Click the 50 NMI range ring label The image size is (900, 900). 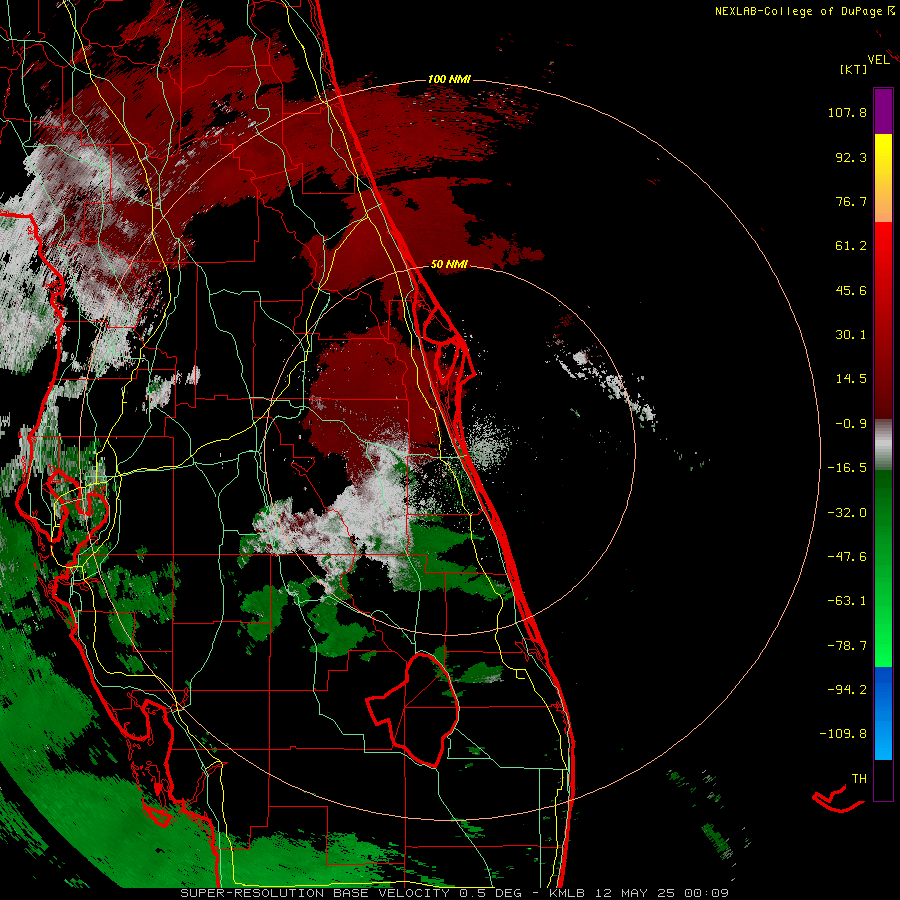449,264
